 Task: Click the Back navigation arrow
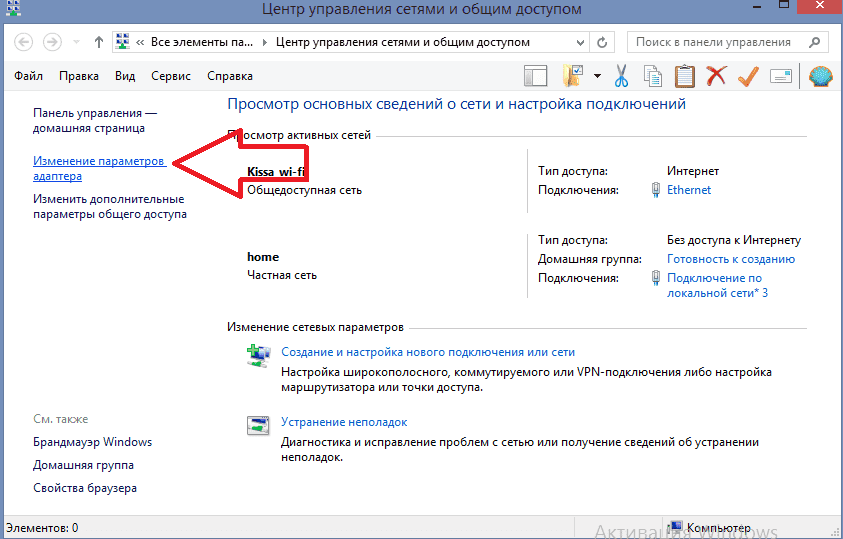(24, 42)
